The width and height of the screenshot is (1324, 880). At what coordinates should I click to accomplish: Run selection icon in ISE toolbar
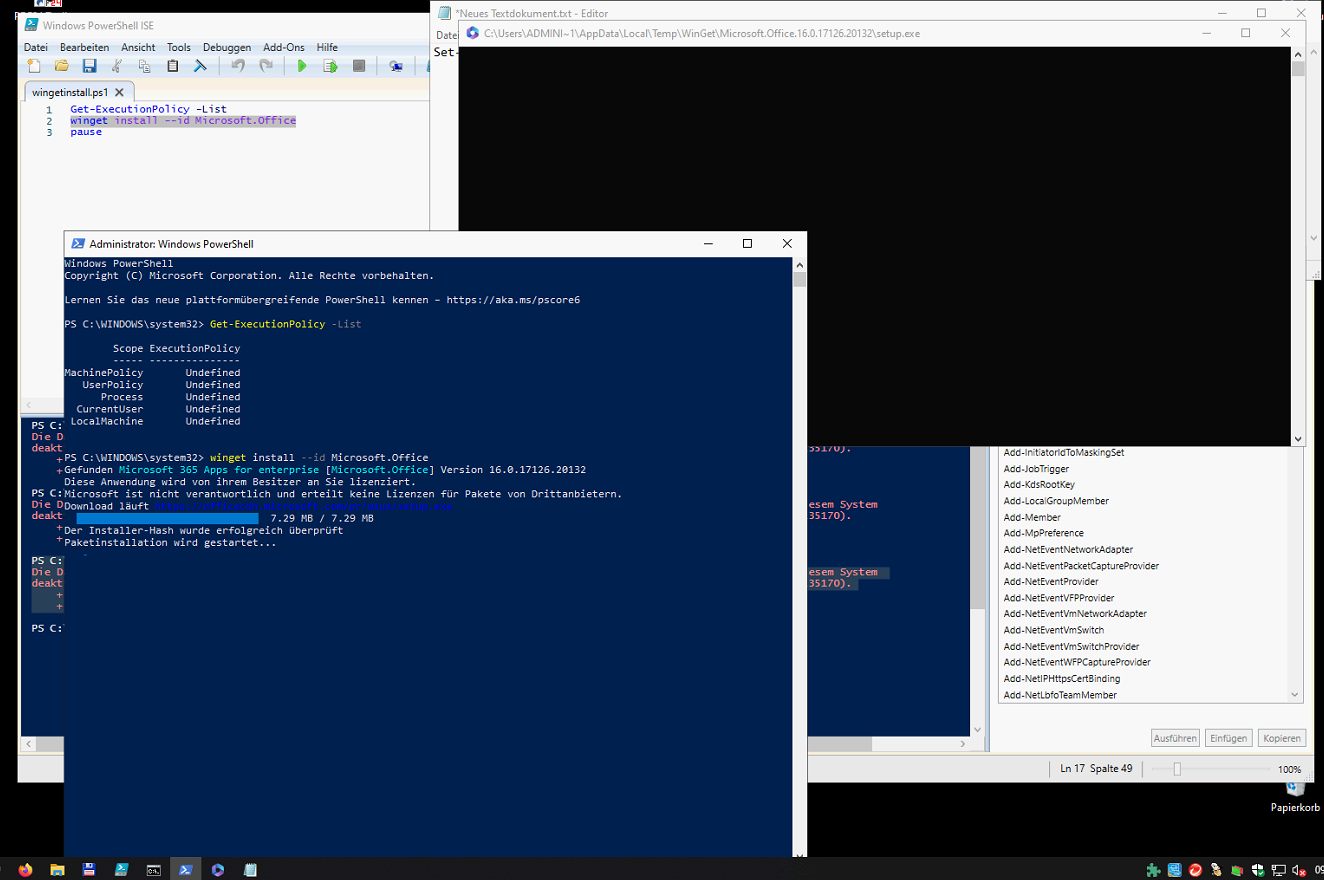tap(330, 66)
